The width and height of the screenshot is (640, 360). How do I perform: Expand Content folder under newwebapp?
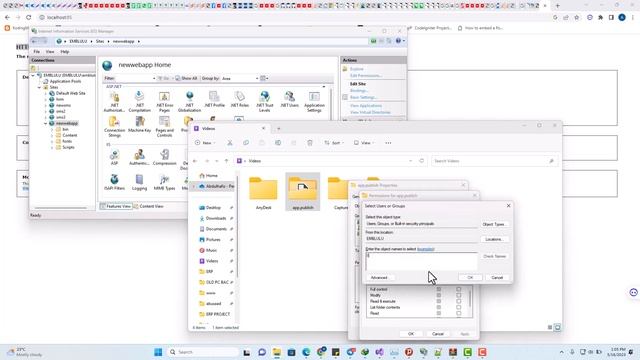[52, 135]
